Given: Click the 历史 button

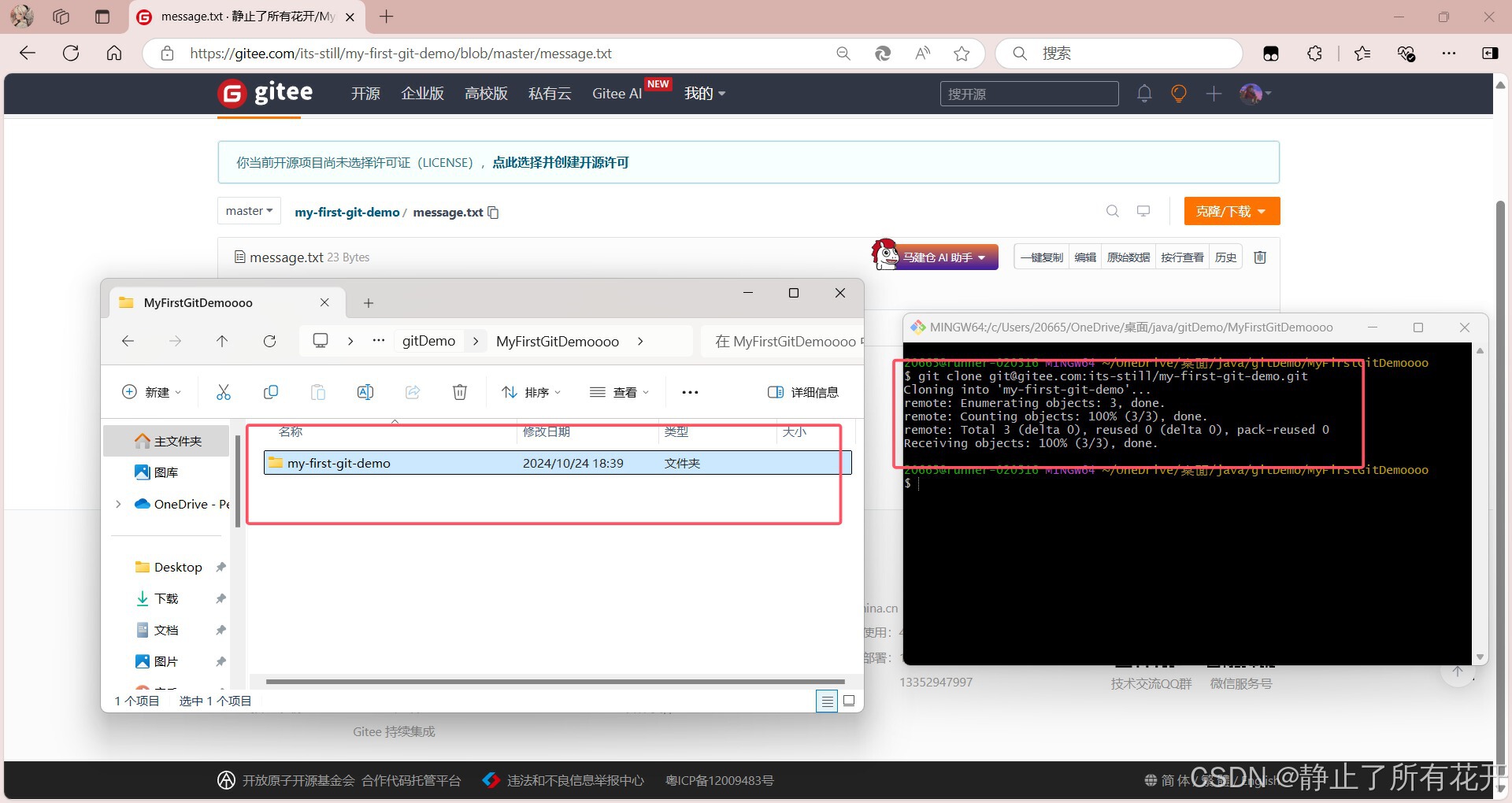Looking at the screenshot, I should click(1225, 257).
